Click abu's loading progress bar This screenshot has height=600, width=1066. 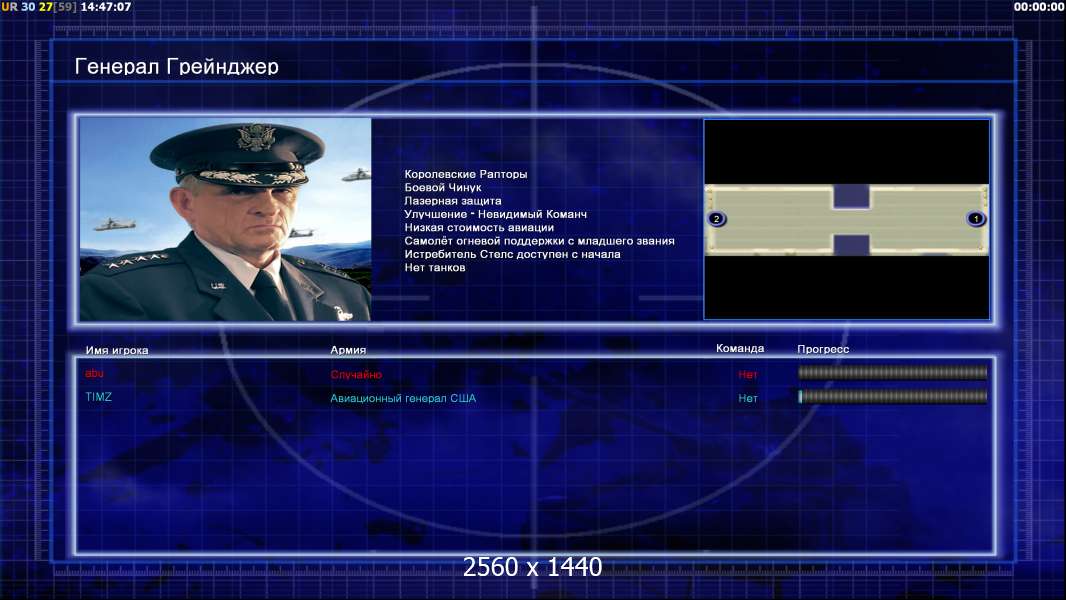[892, 372]
